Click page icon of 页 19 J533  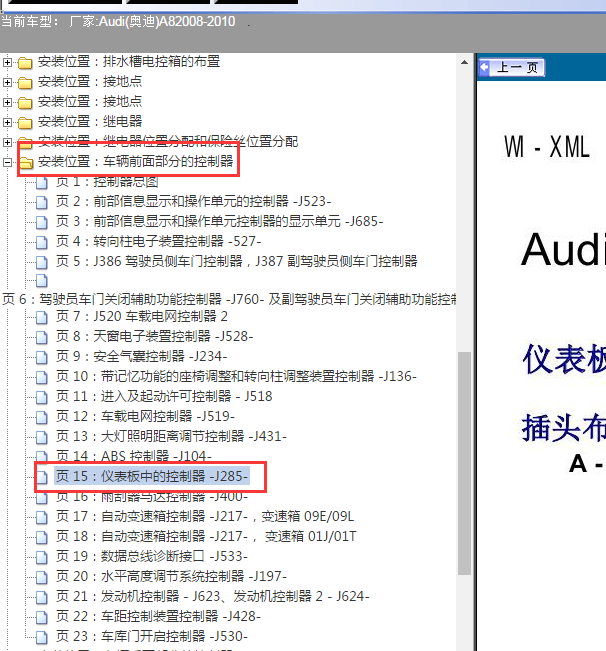pyautogui.click(x=42, y=557)
